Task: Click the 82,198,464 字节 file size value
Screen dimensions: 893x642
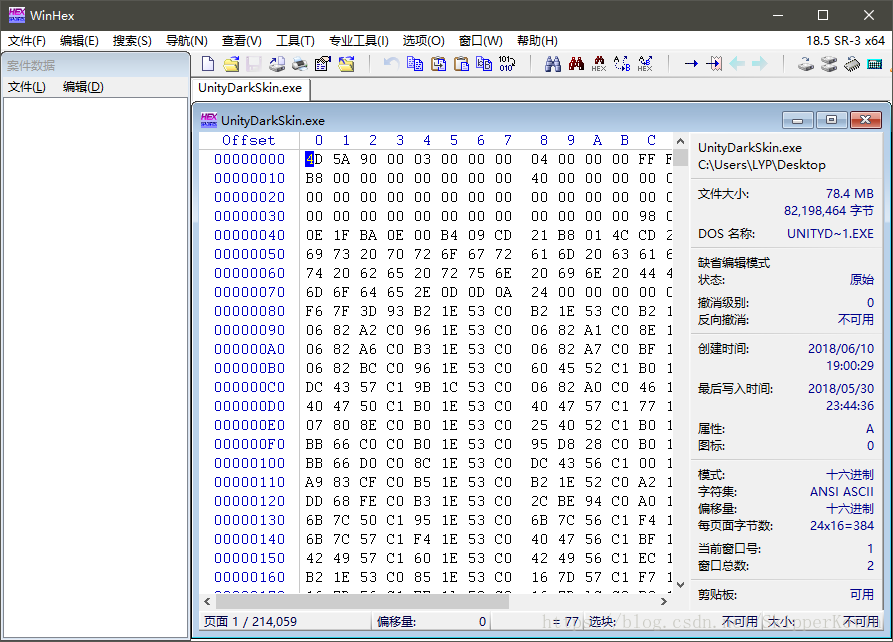Action: (x=829, y=211)
